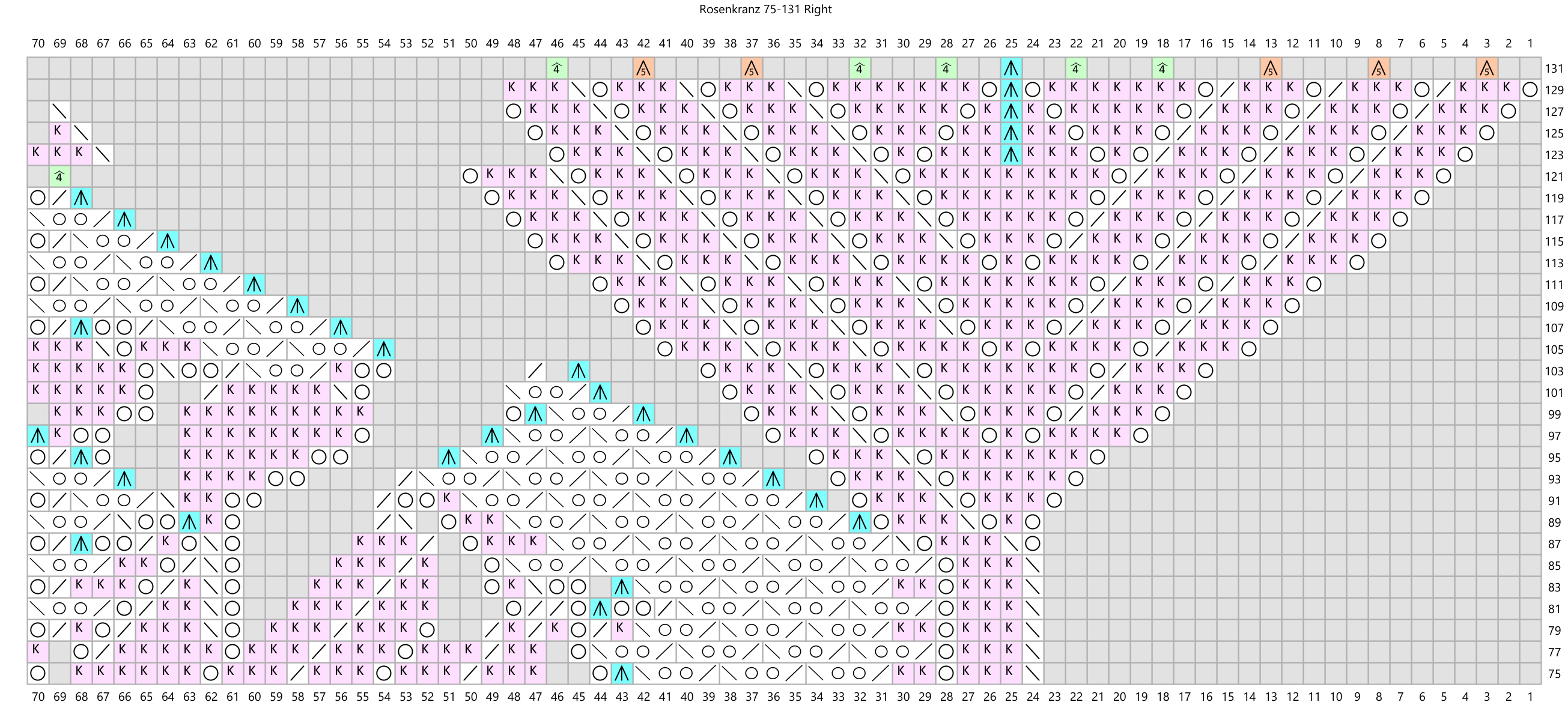Select cyan decrease cell at column 25, row 131
1568x711 pixels.
[x=1011, y=68]
